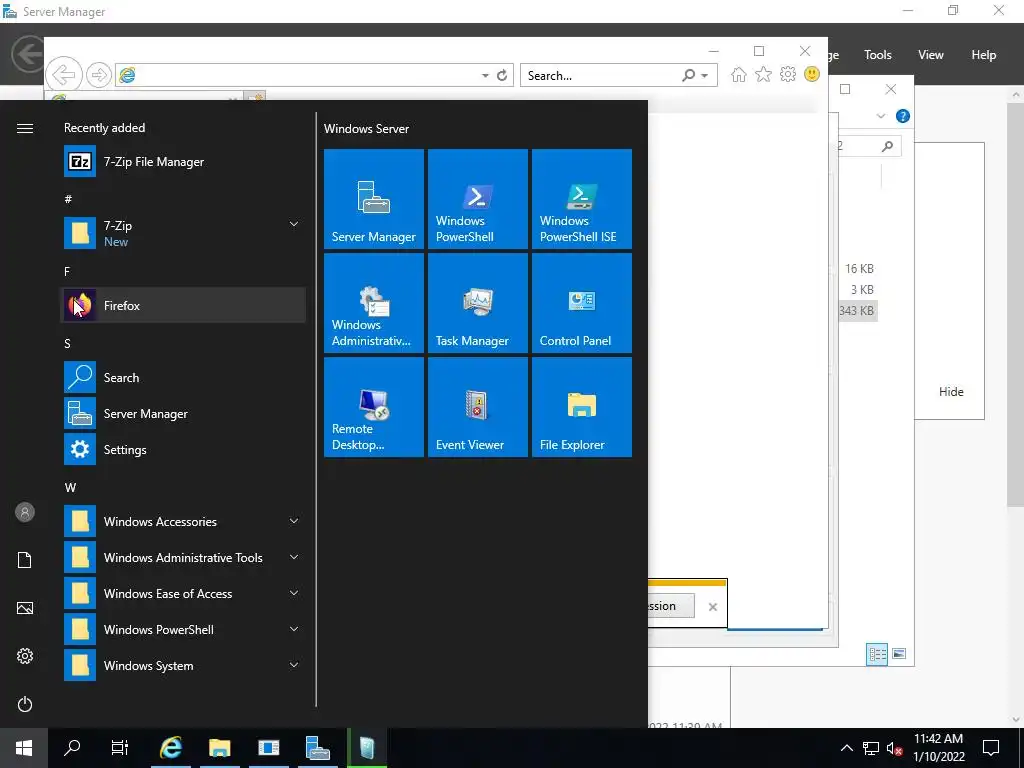Screen dimensions: 1024x768
Task: Click the help icon in Explorer window
Action: tap(903, 116)
